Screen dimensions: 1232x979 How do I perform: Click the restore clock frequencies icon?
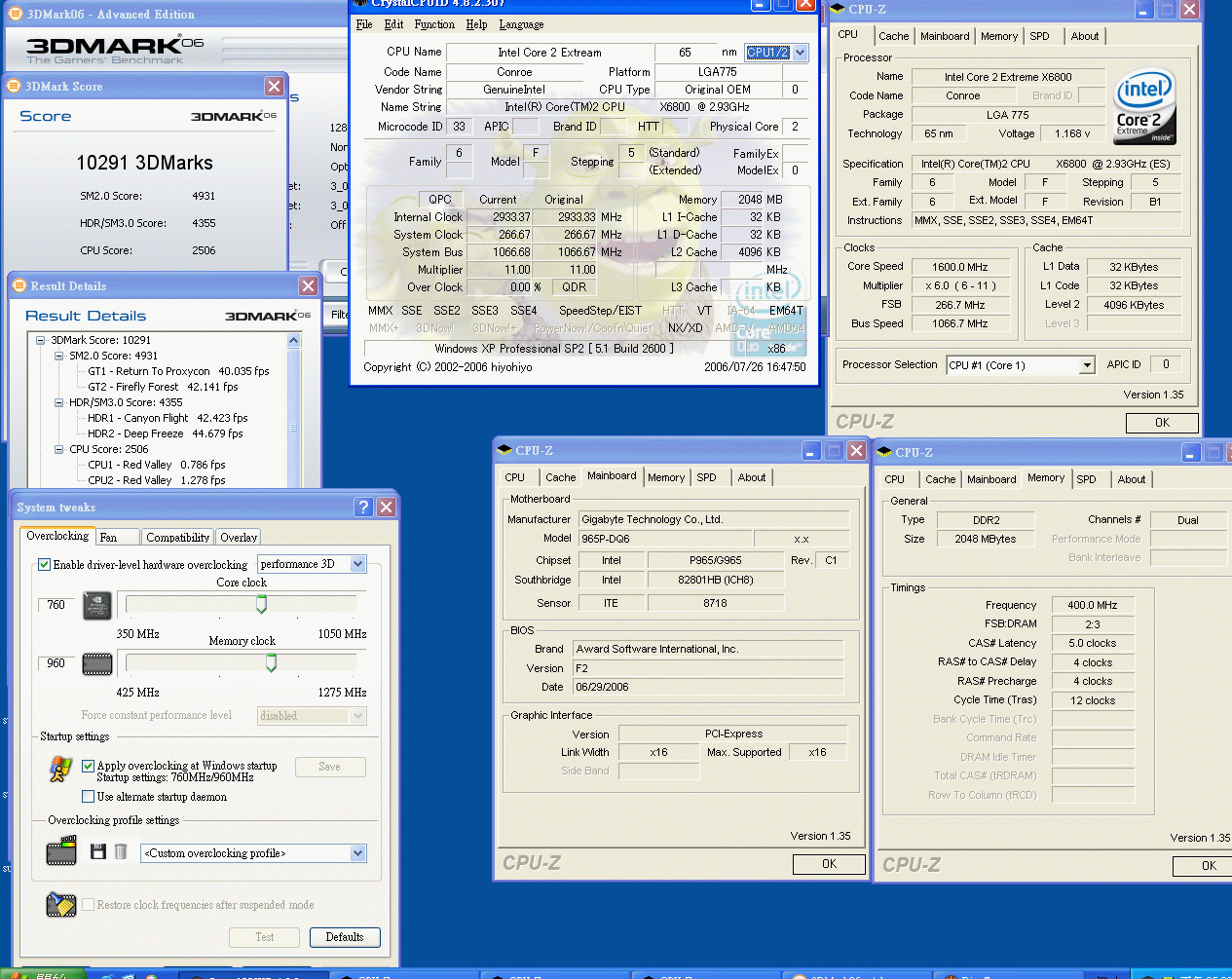click(61, 905)
